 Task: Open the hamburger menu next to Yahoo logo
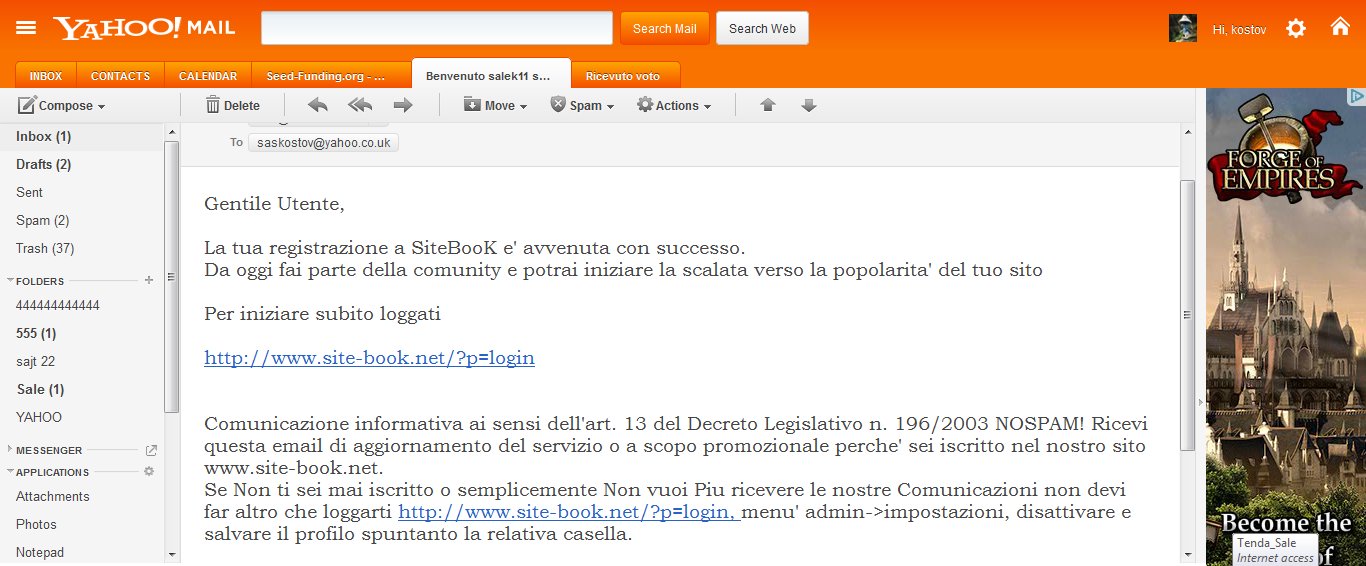click(26, 28)
